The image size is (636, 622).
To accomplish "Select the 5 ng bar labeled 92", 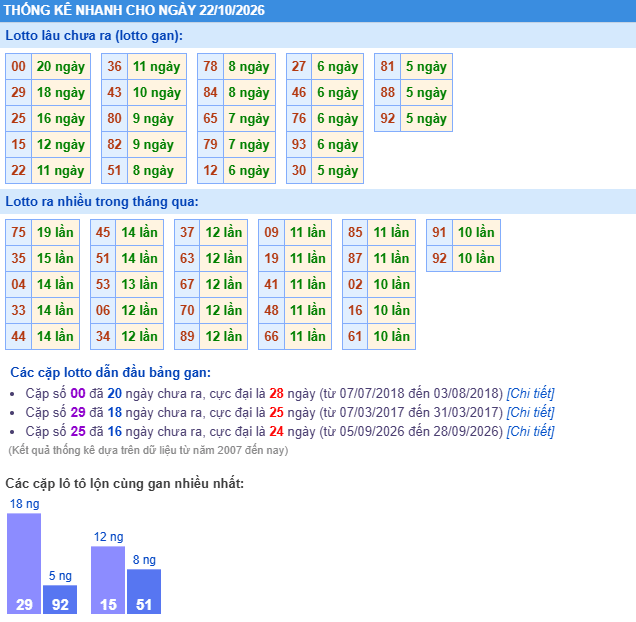I will 60,599.
